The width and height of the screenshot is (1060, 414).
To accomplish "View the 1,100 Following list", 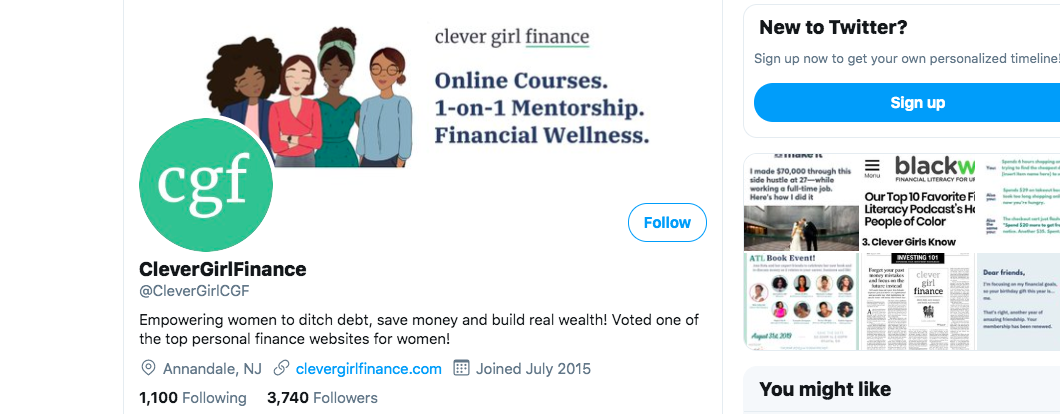I will tap(193, 398).
